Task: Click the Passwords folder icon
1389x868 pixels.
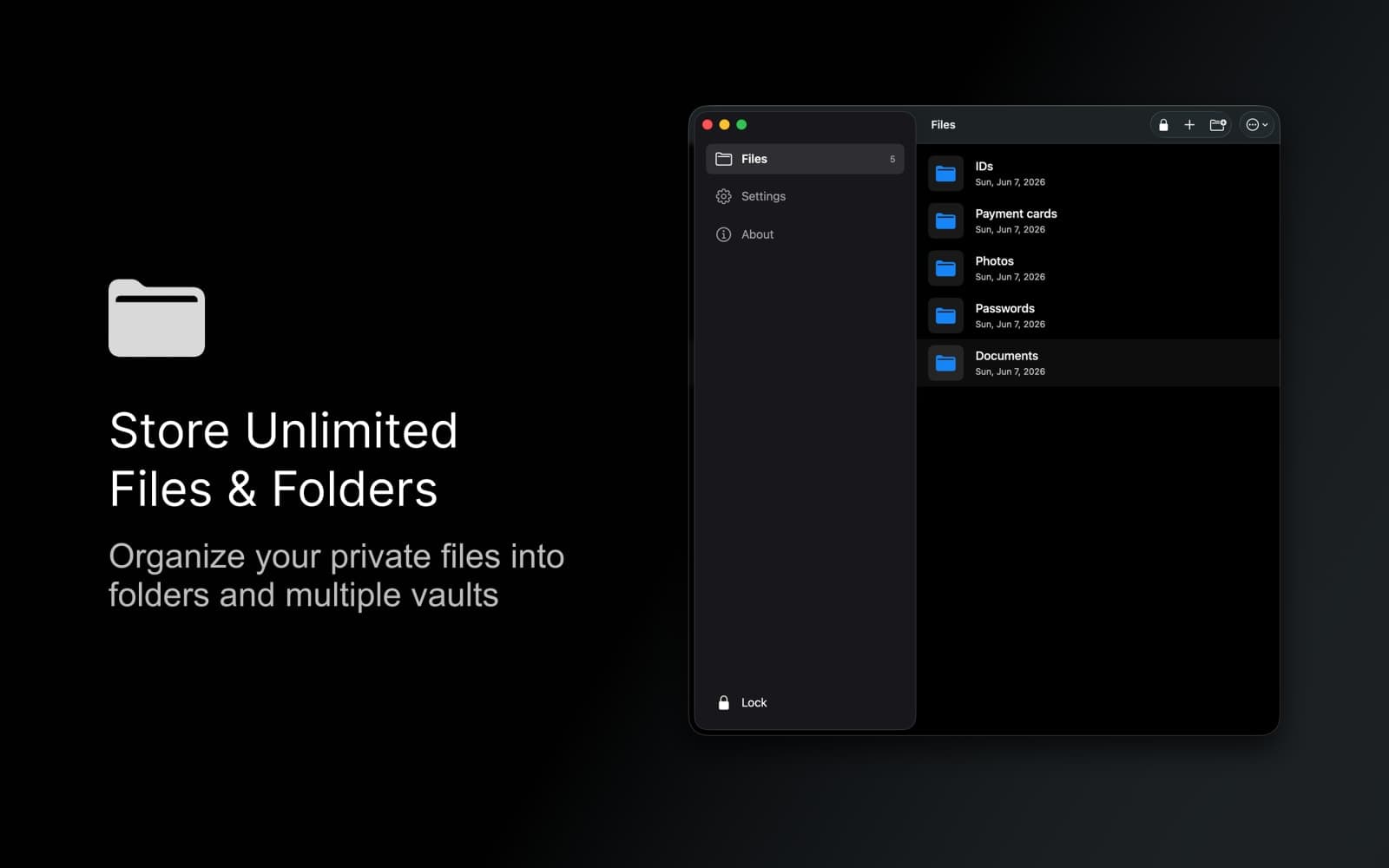Action: click(945, 316)
